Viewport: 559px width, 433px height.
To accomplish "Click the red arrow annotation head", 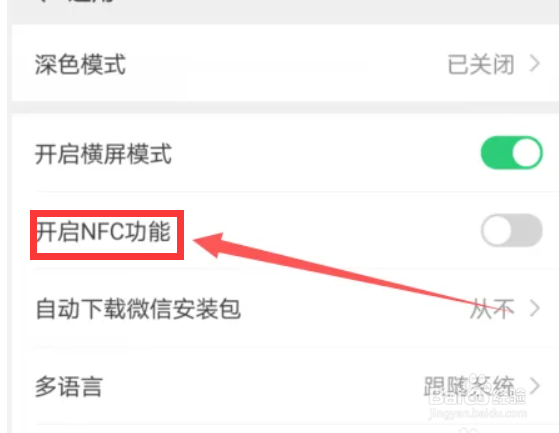I will point(209,243).
